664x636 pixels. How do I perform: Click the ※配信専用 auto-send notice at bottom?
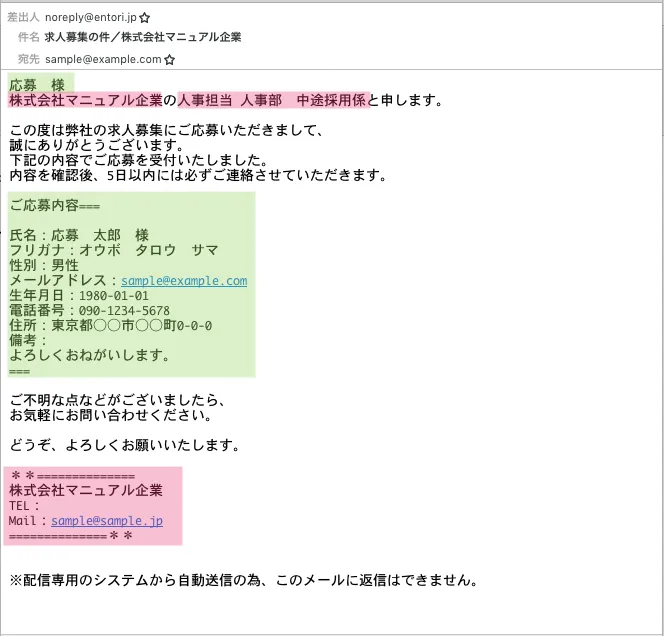coord(243,579)
